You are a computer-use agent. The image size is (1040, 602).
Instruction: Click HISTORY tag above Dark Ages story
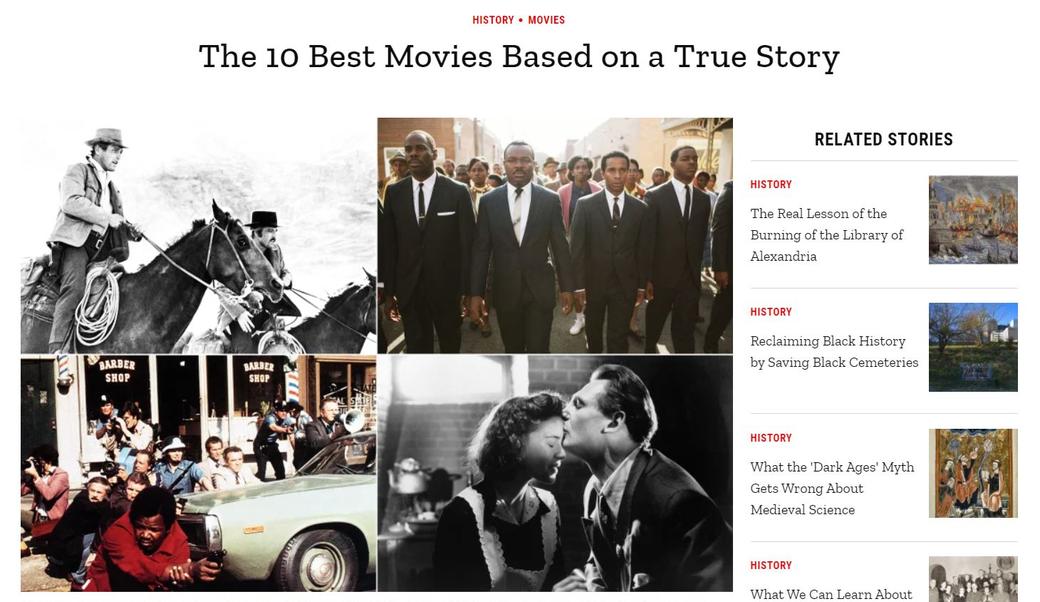pyautogui.click(x=771, y=438)
